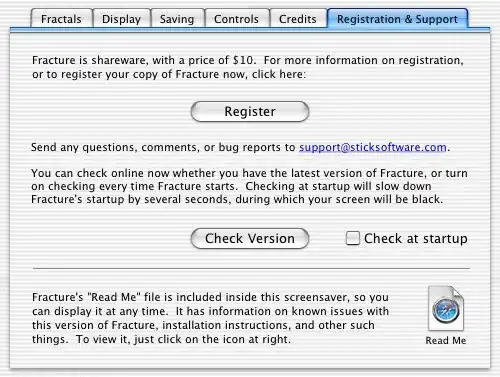The image size is (500, 377).
Task: Go to the Controls tab
Action: point(236,19)
